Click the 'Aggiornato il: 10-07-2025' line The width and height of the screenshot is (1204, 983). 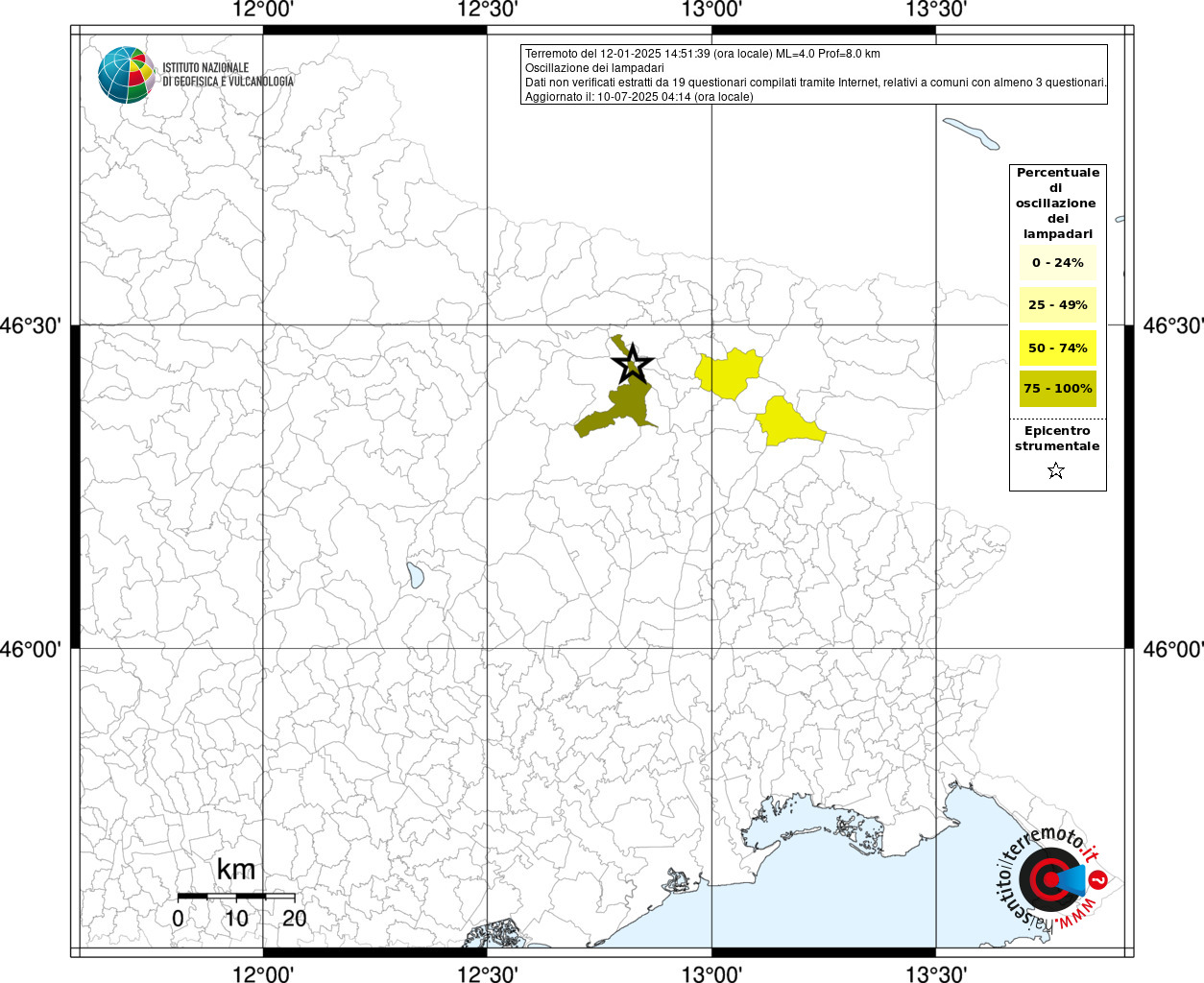(639, 97)
